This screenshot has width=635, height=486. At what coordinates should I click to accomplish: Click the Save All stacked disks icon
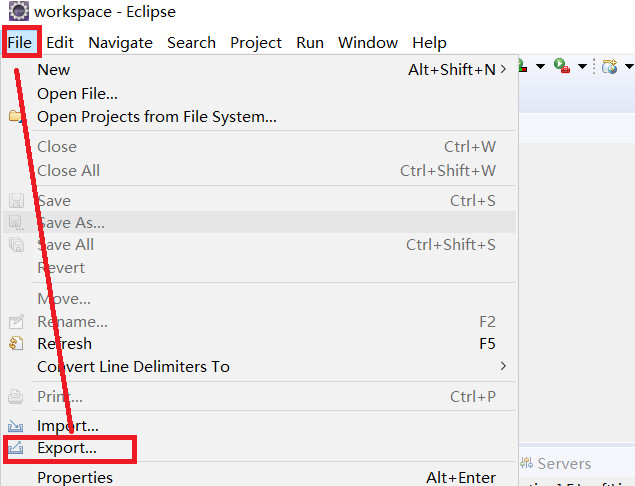16,245
